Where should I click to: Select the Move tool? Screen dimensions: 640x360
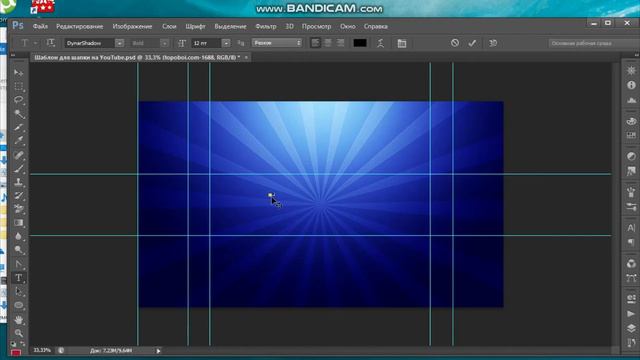tap(18, 73)
